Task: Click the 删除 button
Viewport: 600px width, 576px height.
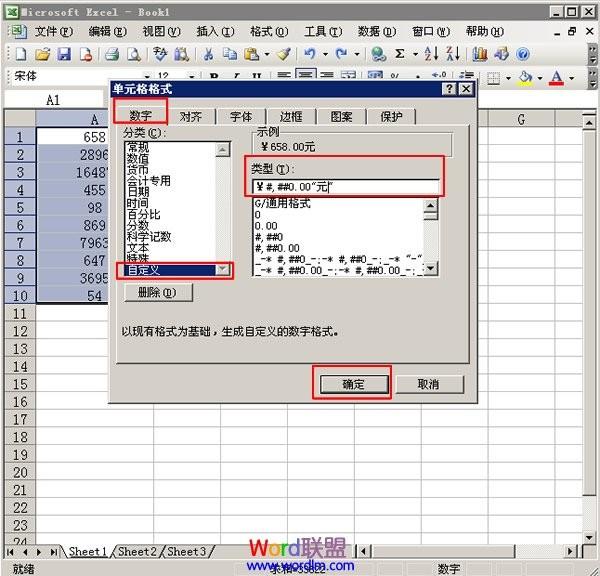Action: point(158,293)
